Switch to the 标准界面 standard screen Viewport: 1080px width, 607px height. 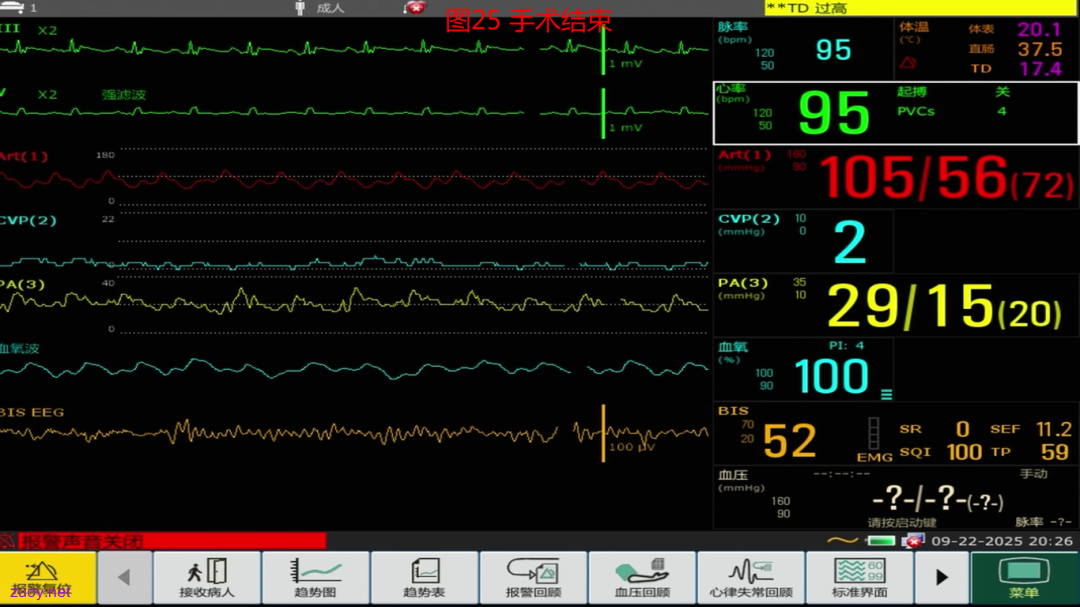click(860, 577)
